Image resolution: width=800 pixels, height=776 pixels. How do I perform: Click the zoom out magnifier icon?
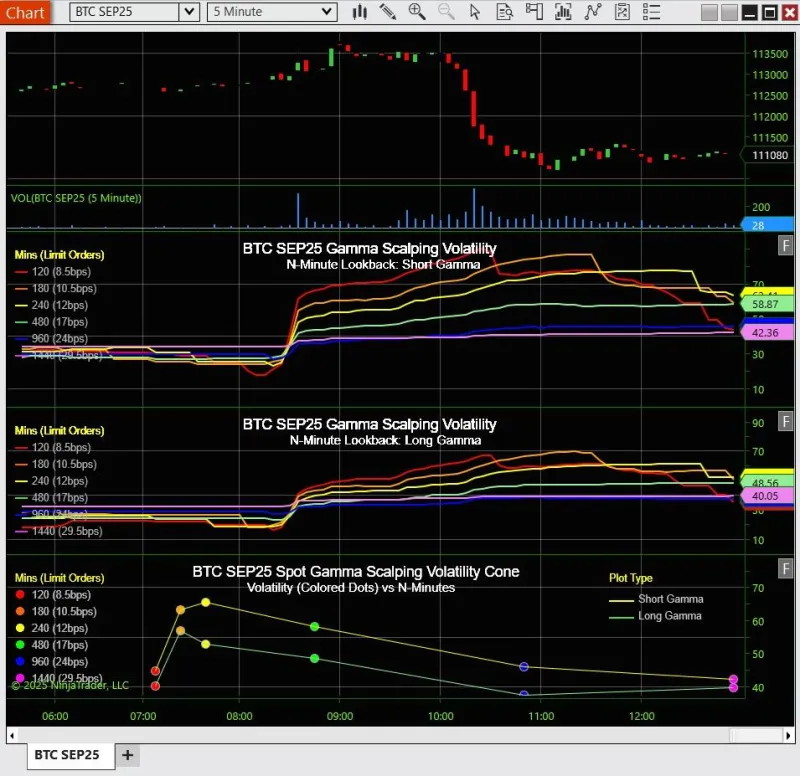click(x=446, y=12)
